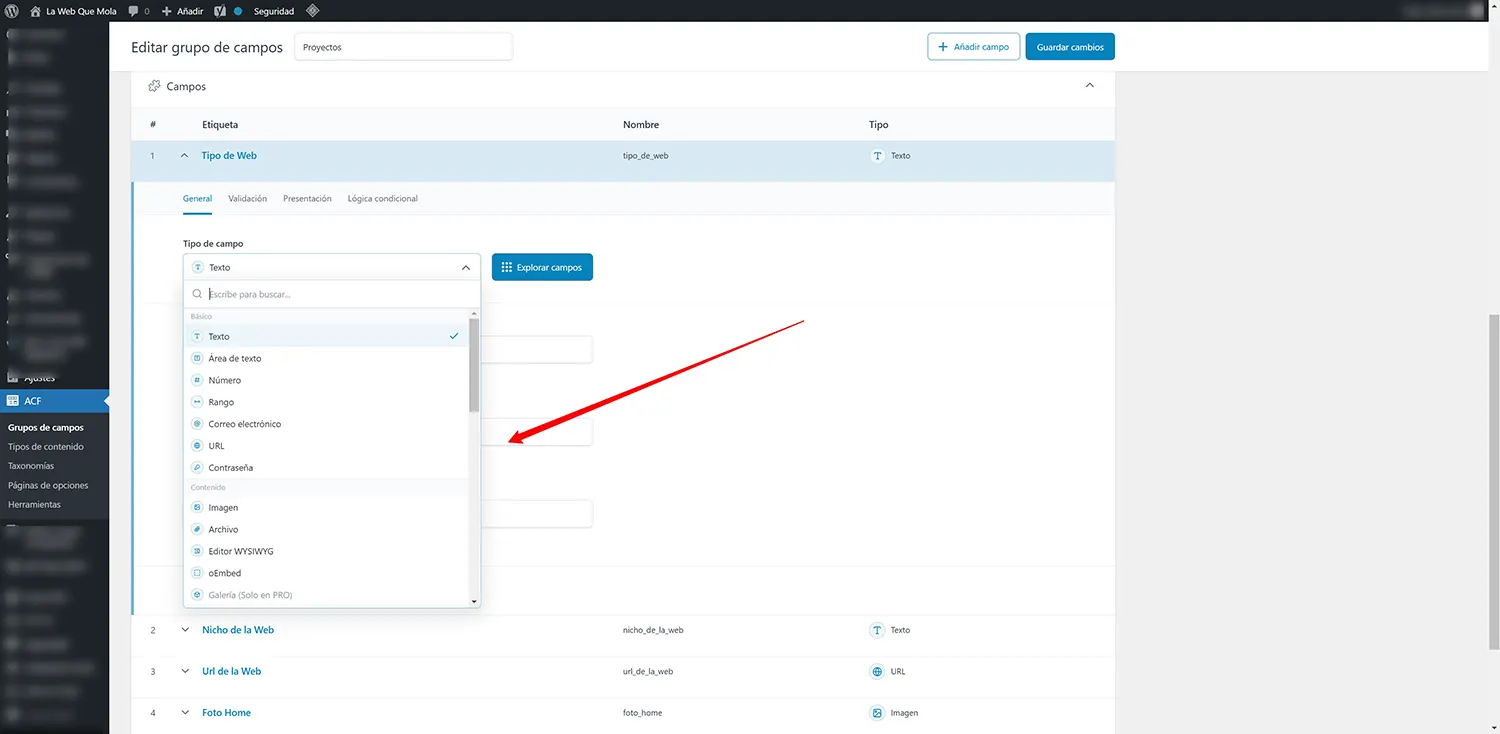
Task: Click the Campos panel puzzle icon
Action: [154, 87]
